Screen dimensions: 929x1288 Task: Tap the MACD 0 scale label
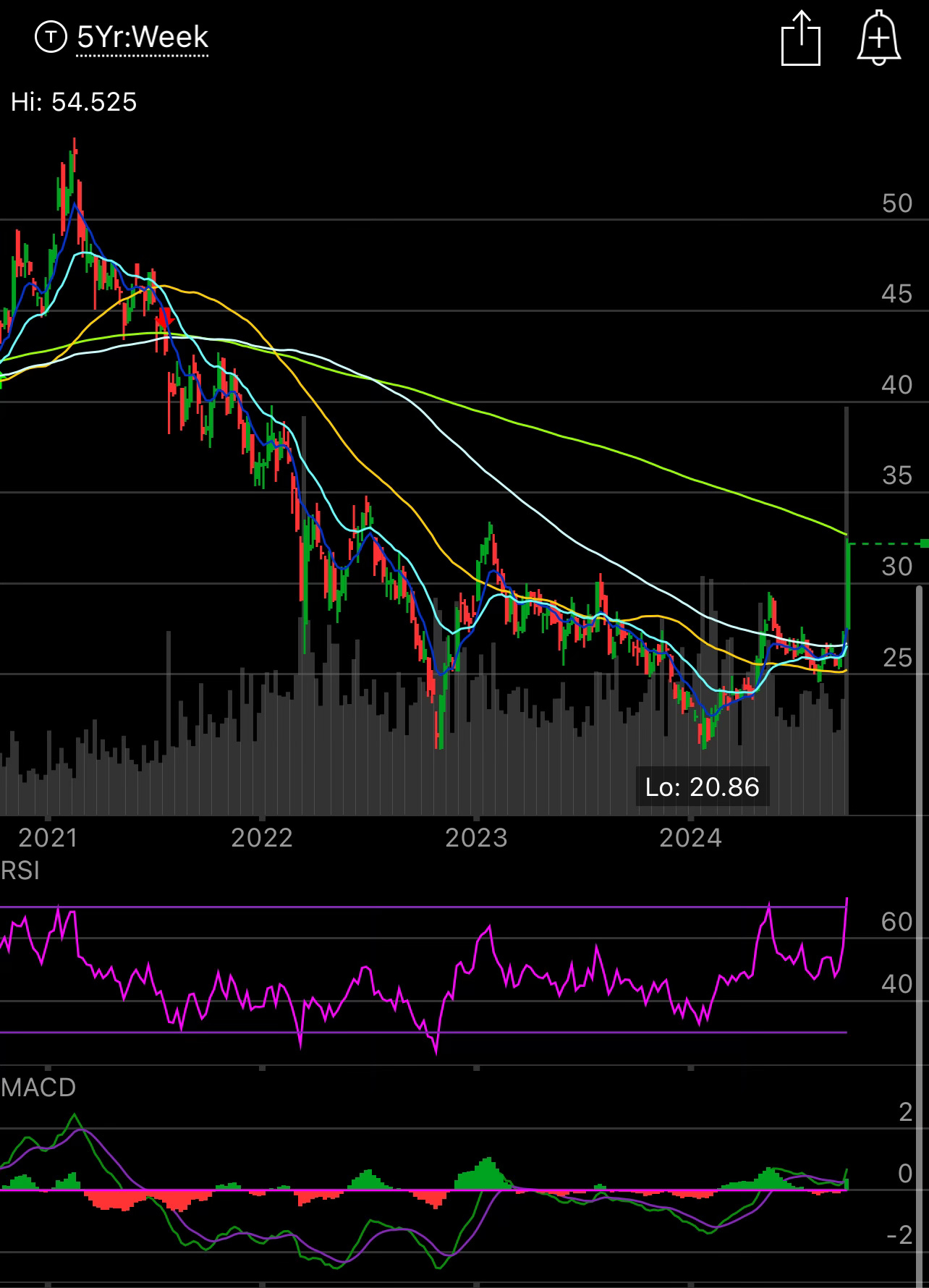pyautogui.click(x=905, y=1174)
